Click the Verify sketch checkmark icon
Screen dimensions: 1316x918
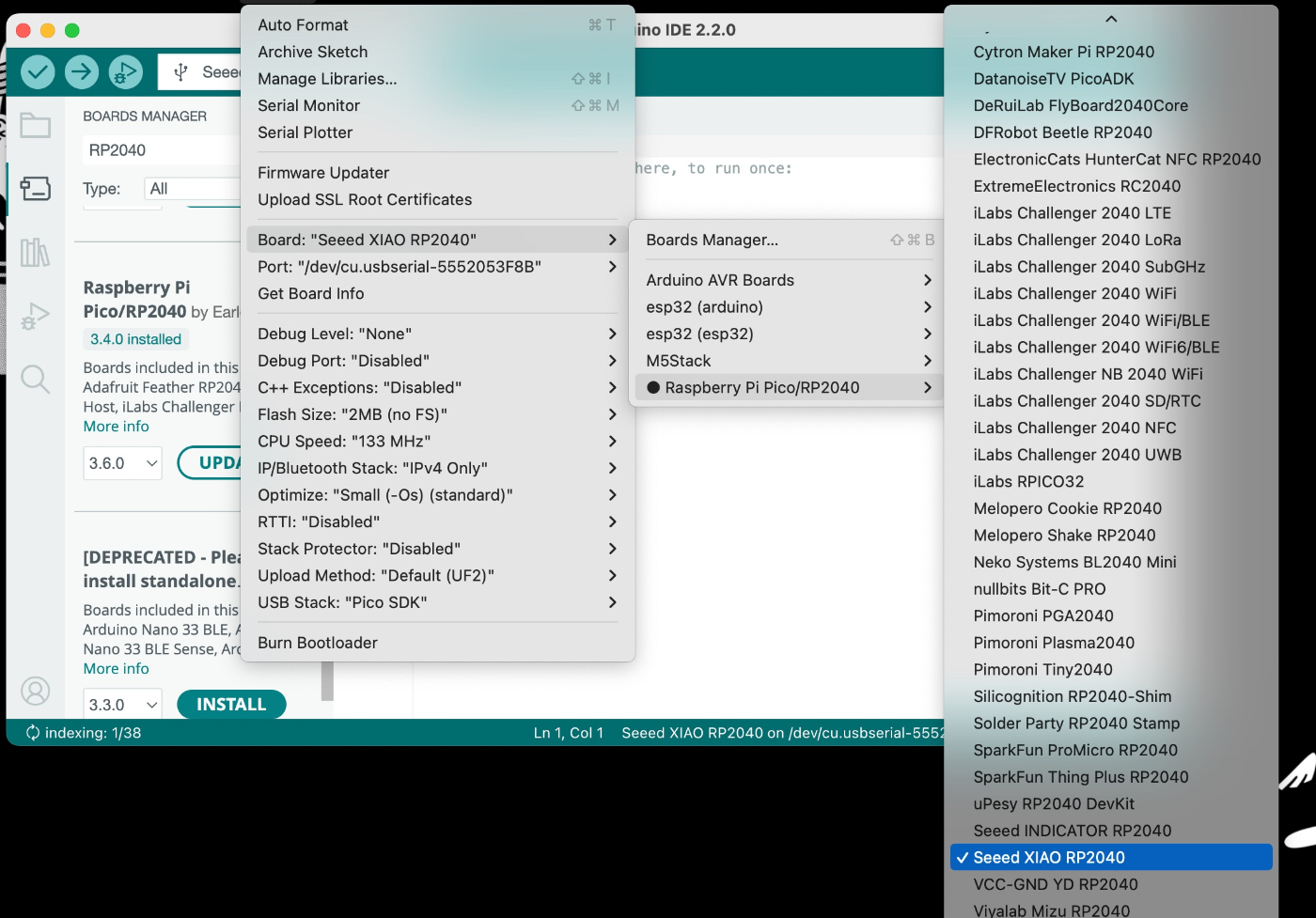38,71
